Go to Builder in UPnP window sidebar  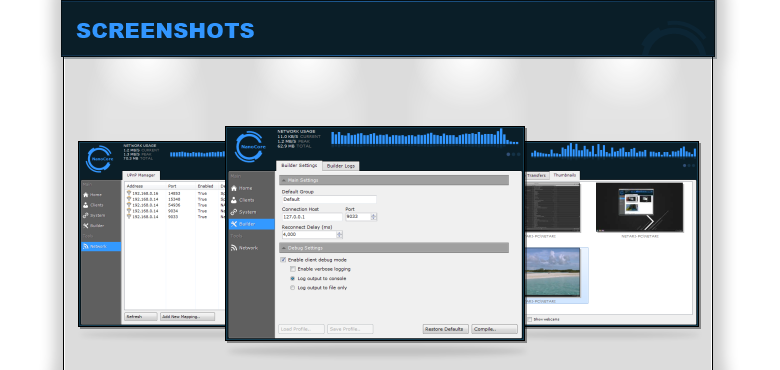tap(94, 226)
